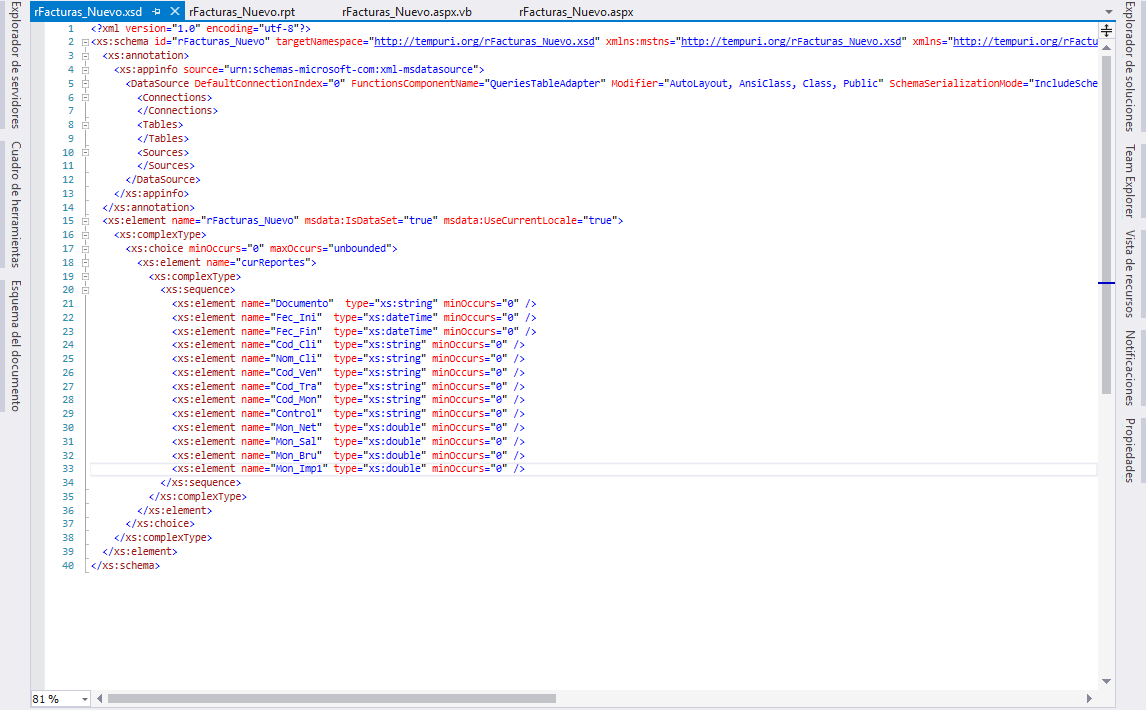Viewport: 1146px width, 710px height.
Task: Close the rFacturas_Nuevo.xsd tab
Action: [175, 11]
